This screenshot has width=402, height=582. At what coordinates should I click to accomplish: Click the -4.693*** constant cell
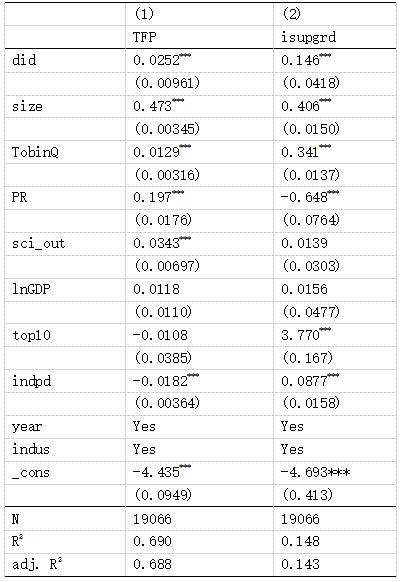(x=335, y=473)
